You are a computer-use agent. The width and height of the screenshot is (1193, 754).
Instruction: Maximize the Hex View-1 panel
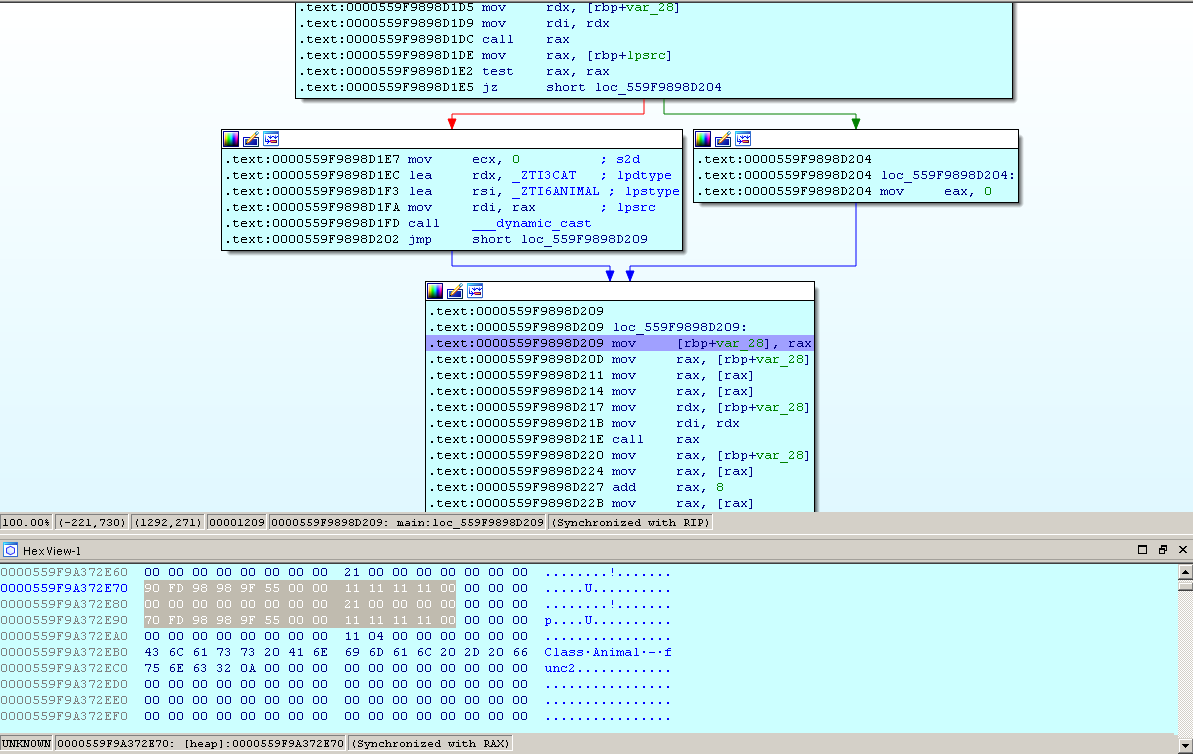pos(1142,549)
